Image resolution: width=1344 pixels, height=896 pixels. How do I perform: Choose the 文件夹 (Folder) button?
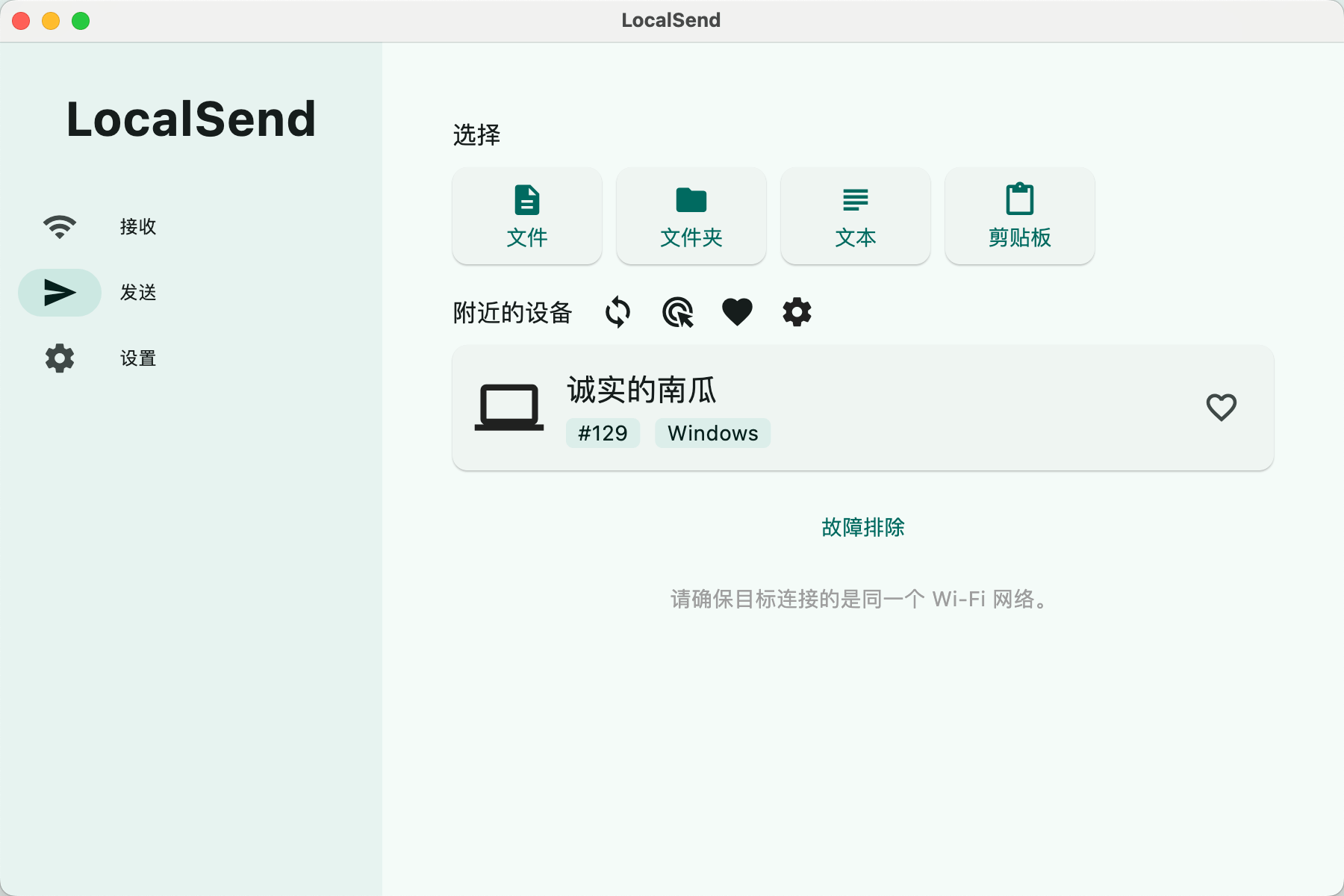coord(691,216)
